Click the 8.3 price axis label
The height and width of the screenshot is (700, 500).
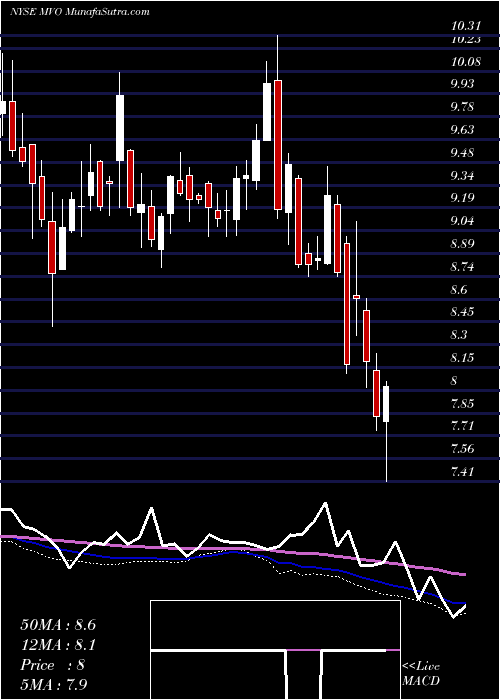coord(461,335)
